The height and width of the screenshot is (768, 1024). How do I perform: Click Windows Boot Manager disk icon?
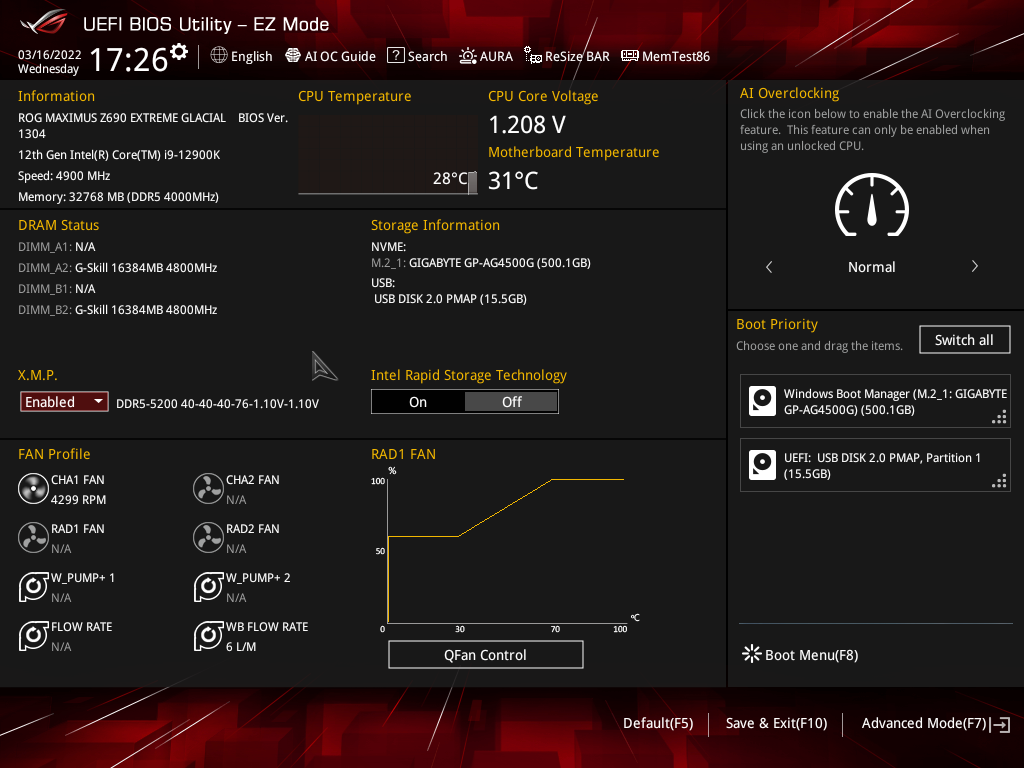(x=762, y=401)
